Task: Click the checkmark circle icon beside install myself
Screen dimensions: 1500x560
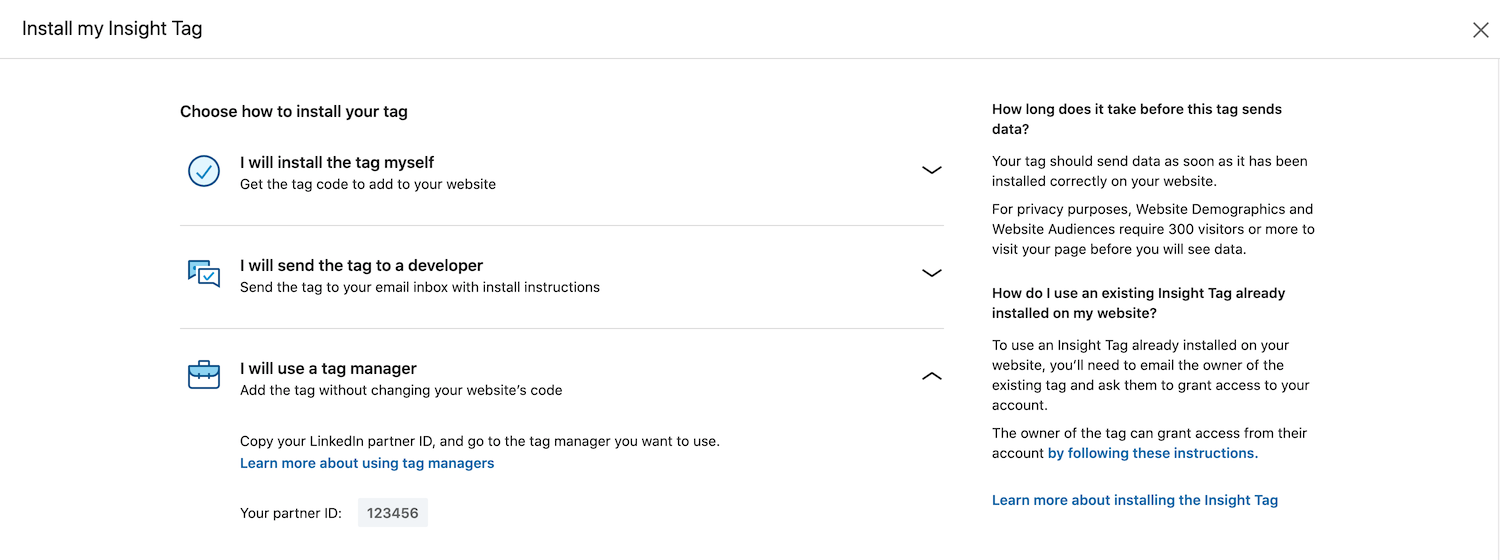Action: click(x=204, y=171)
